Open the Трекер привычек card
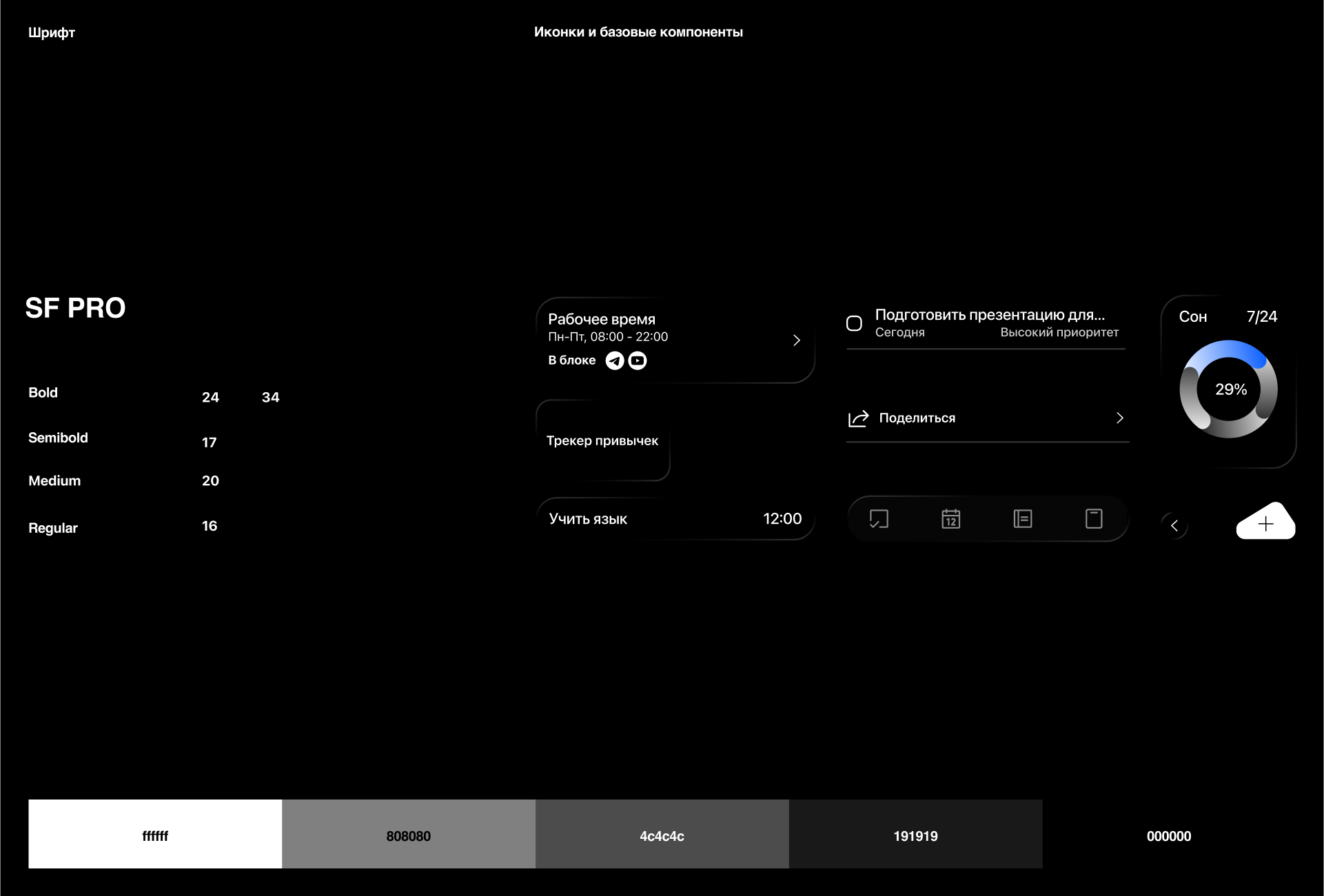This screenshot has width=1324, height=896. (602, 440)
